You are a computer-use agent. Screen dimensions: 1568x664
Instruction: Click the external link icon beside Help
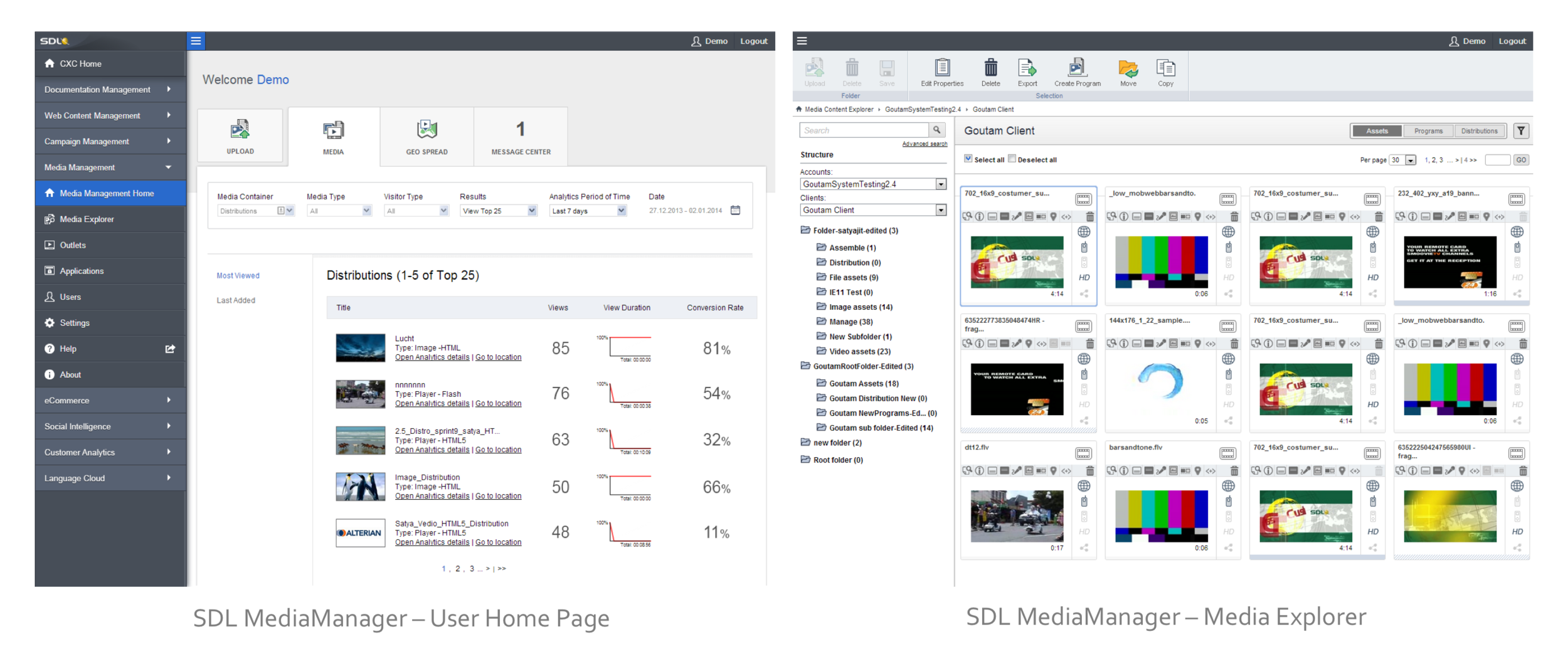coord(170,349)
